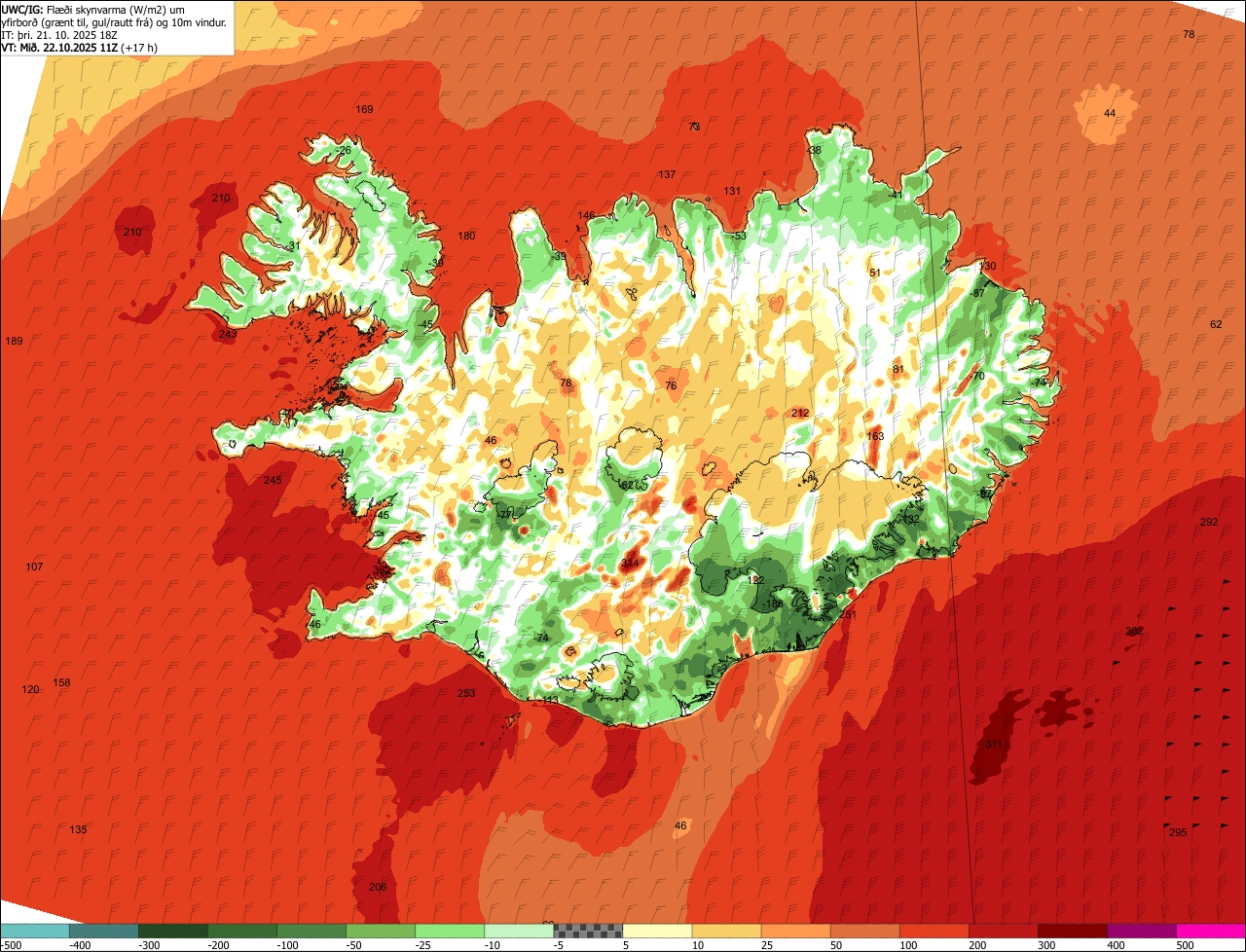
Task: Click the map value 180
Action: coord(467,236)
